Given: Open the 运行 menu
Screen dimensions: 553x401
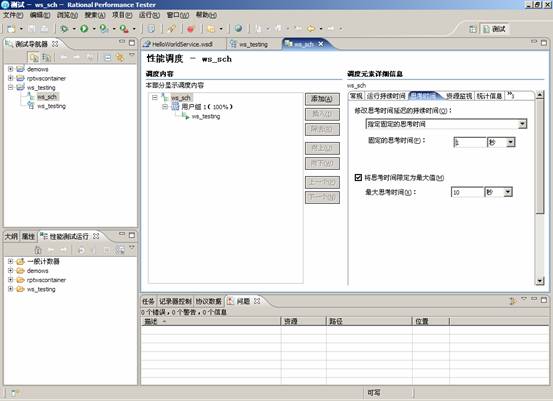Looking at the screenshot, I should click(149, 15).
